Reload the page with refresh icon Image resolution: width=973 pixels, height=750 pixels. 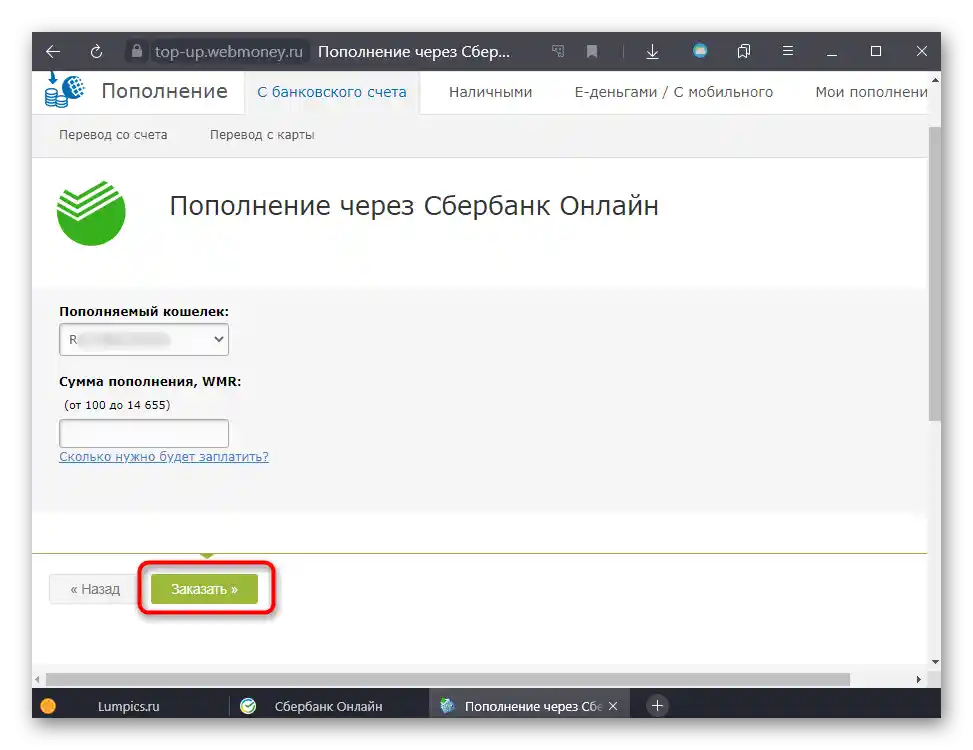[96, 51]
